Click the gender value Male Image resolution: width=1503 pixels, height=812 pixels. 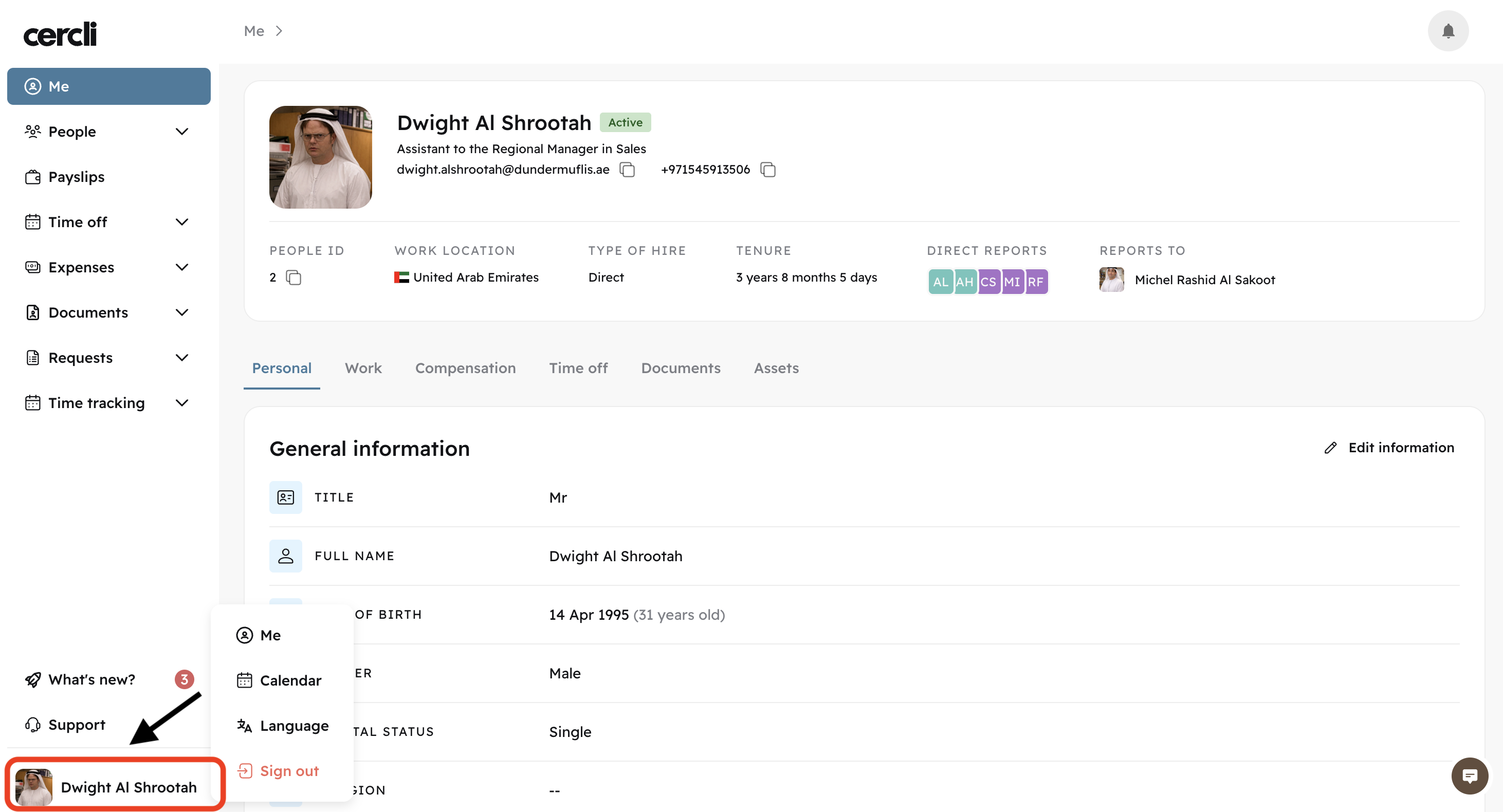click(x=565, y=673)
